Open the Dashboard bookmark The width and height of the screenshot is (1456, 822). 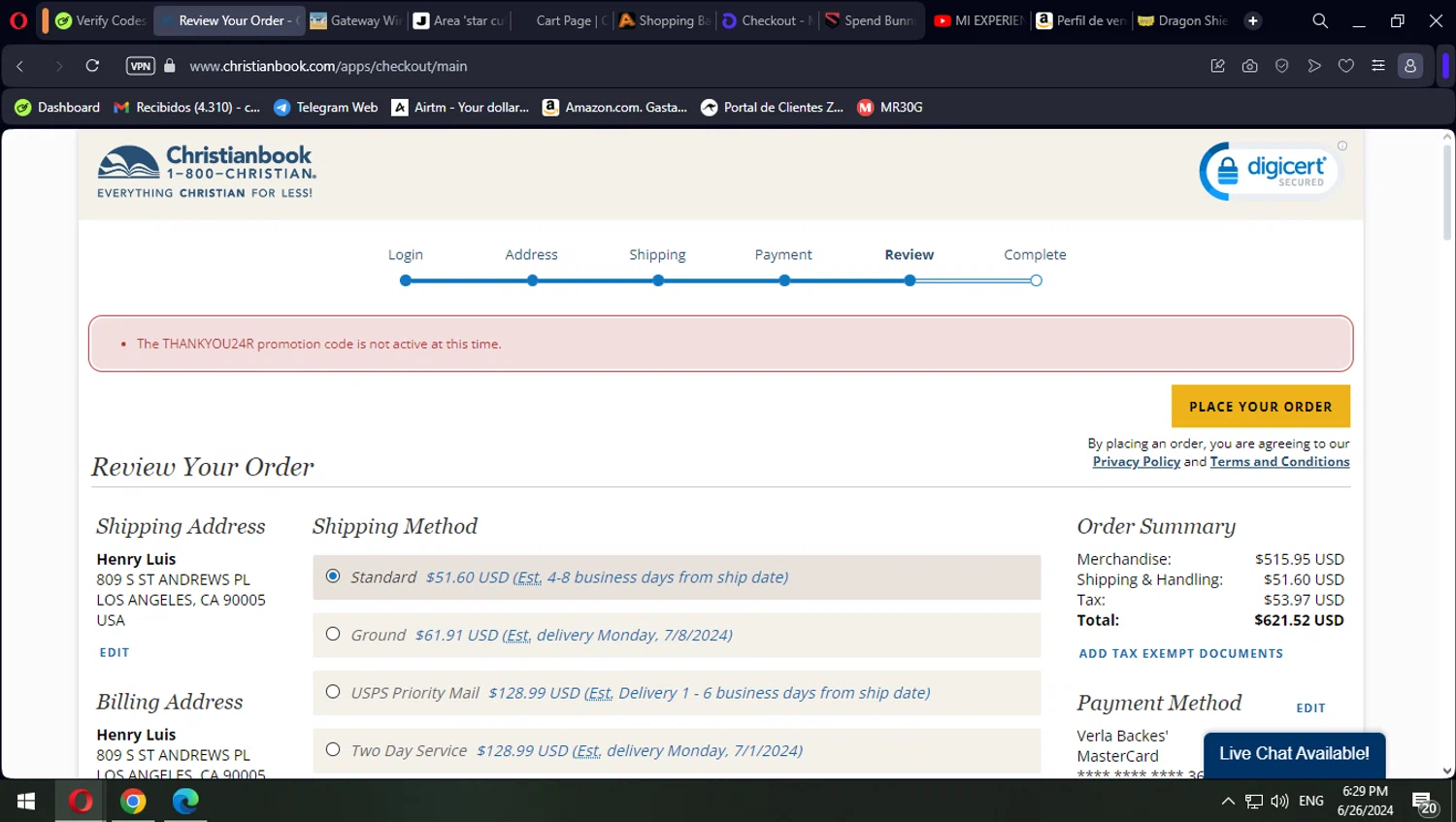57,108
